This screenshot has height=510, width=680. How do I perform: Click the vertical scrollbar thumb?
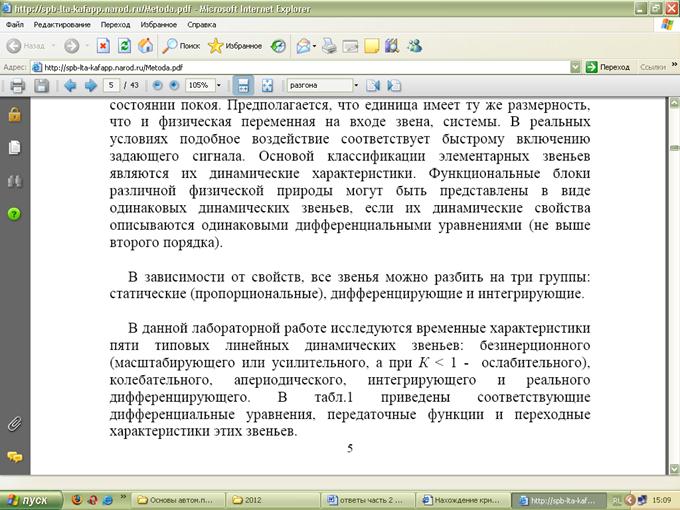674,148
